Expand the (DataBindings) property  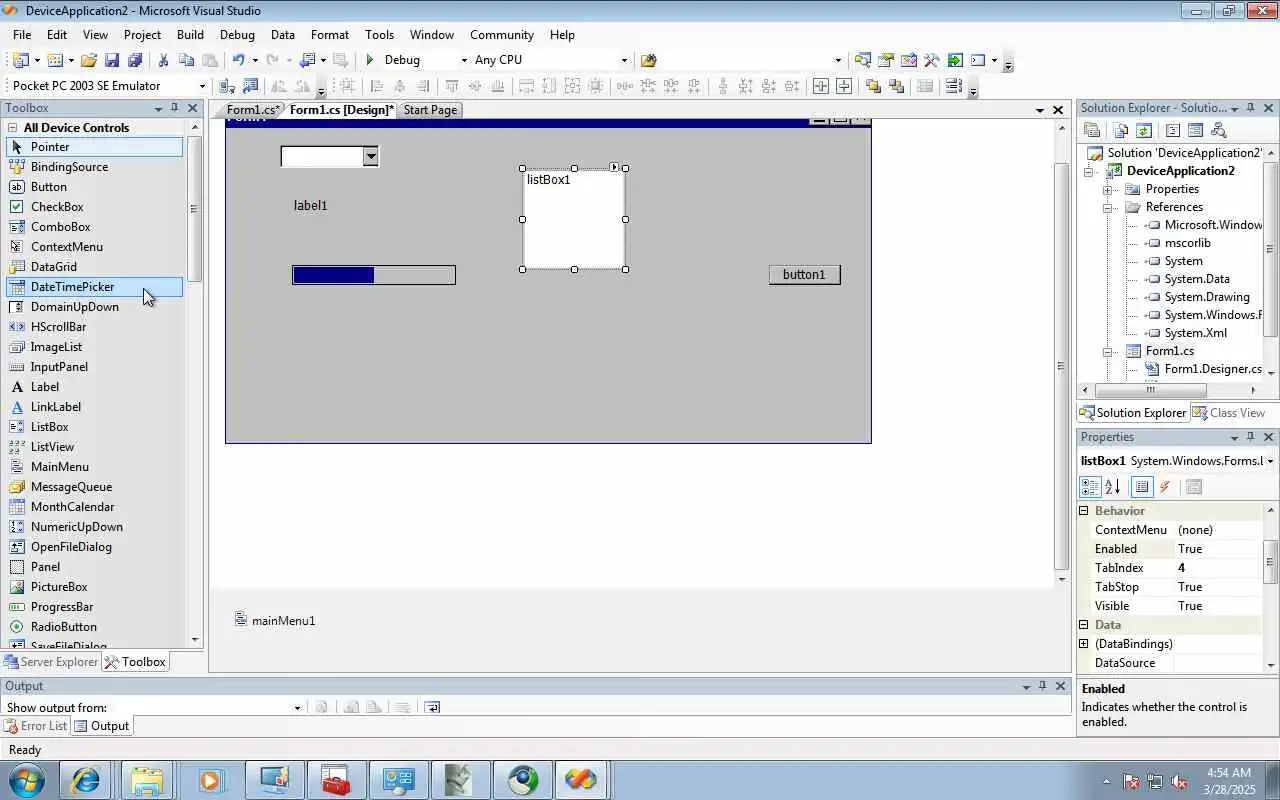click(x=1083, y=644)
